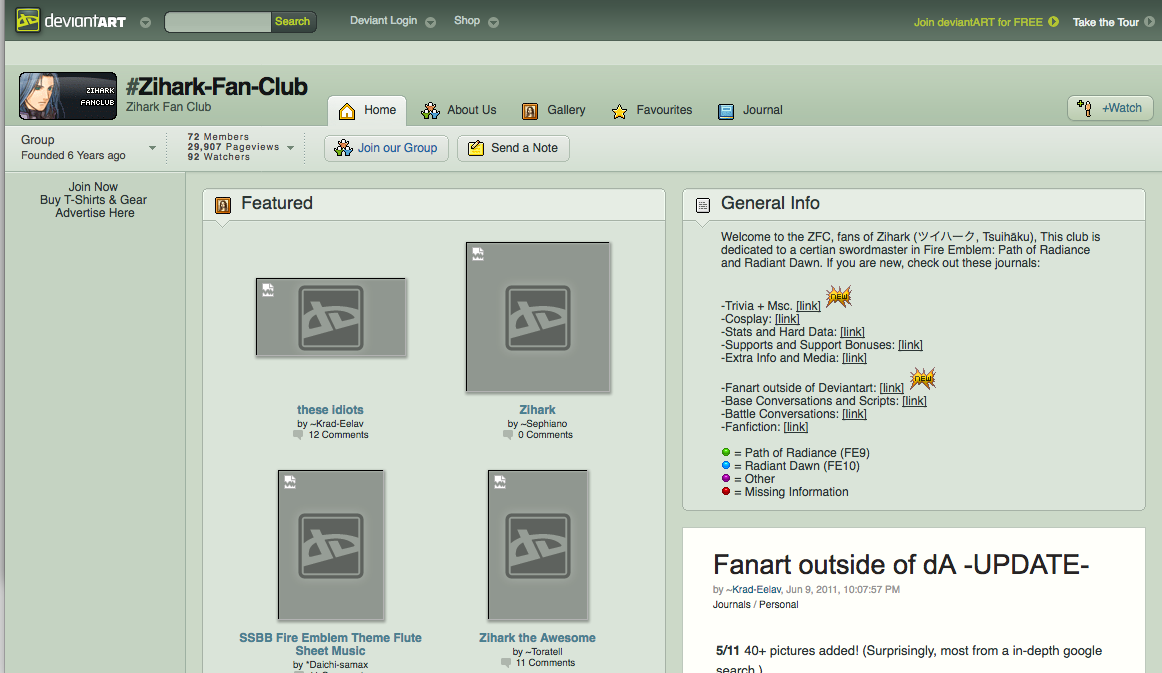Click the '72 Members' stat text

[219, 137]
